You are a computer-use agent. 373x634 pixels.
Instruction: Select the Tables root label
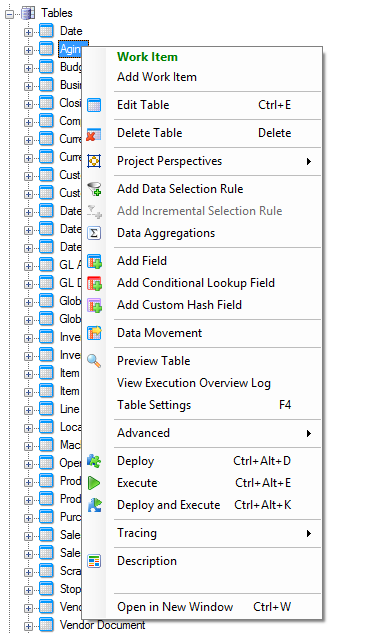[x=57, y=13]
